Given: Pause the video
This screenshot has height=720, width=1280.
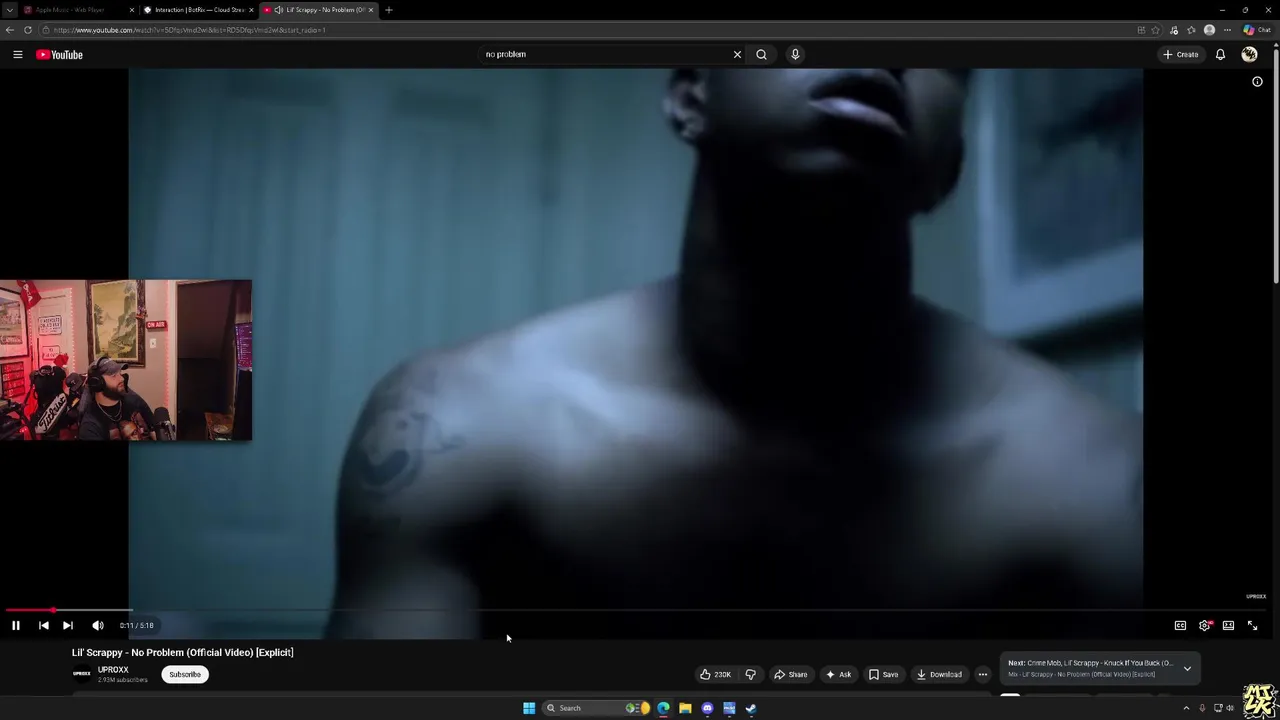Looking at the screenshot, I should [x=16, y=625].
